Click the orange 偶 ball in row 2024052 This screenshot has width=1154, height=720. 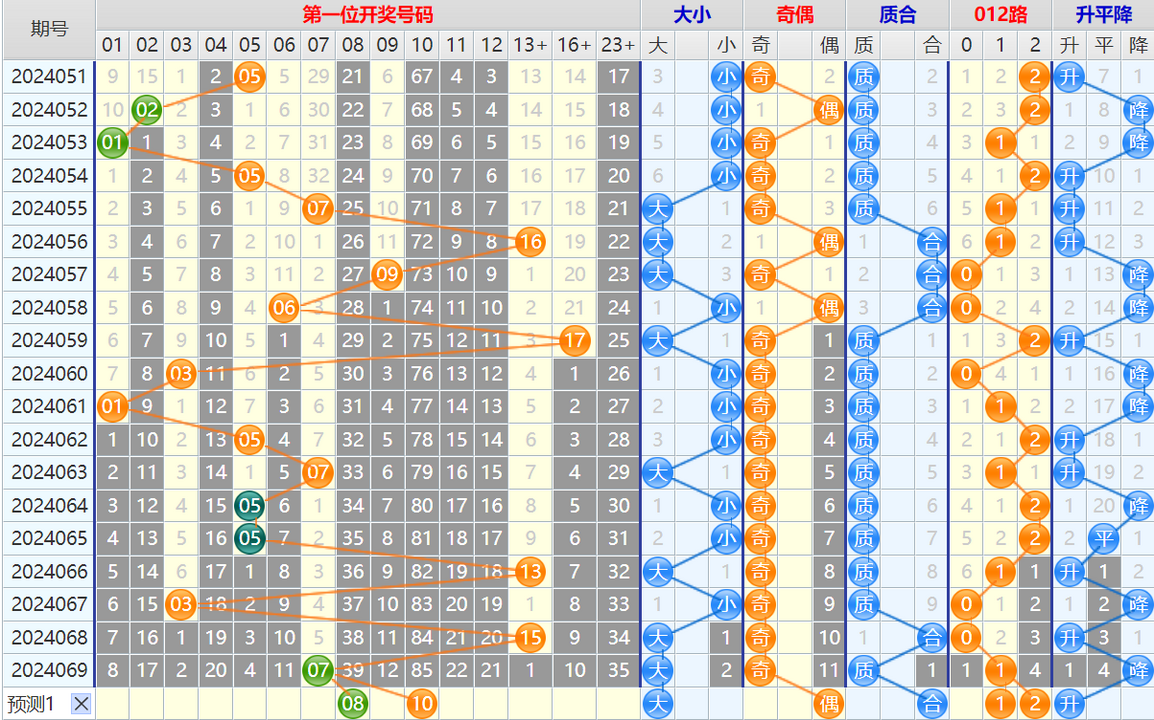click(x=829, y=110)
